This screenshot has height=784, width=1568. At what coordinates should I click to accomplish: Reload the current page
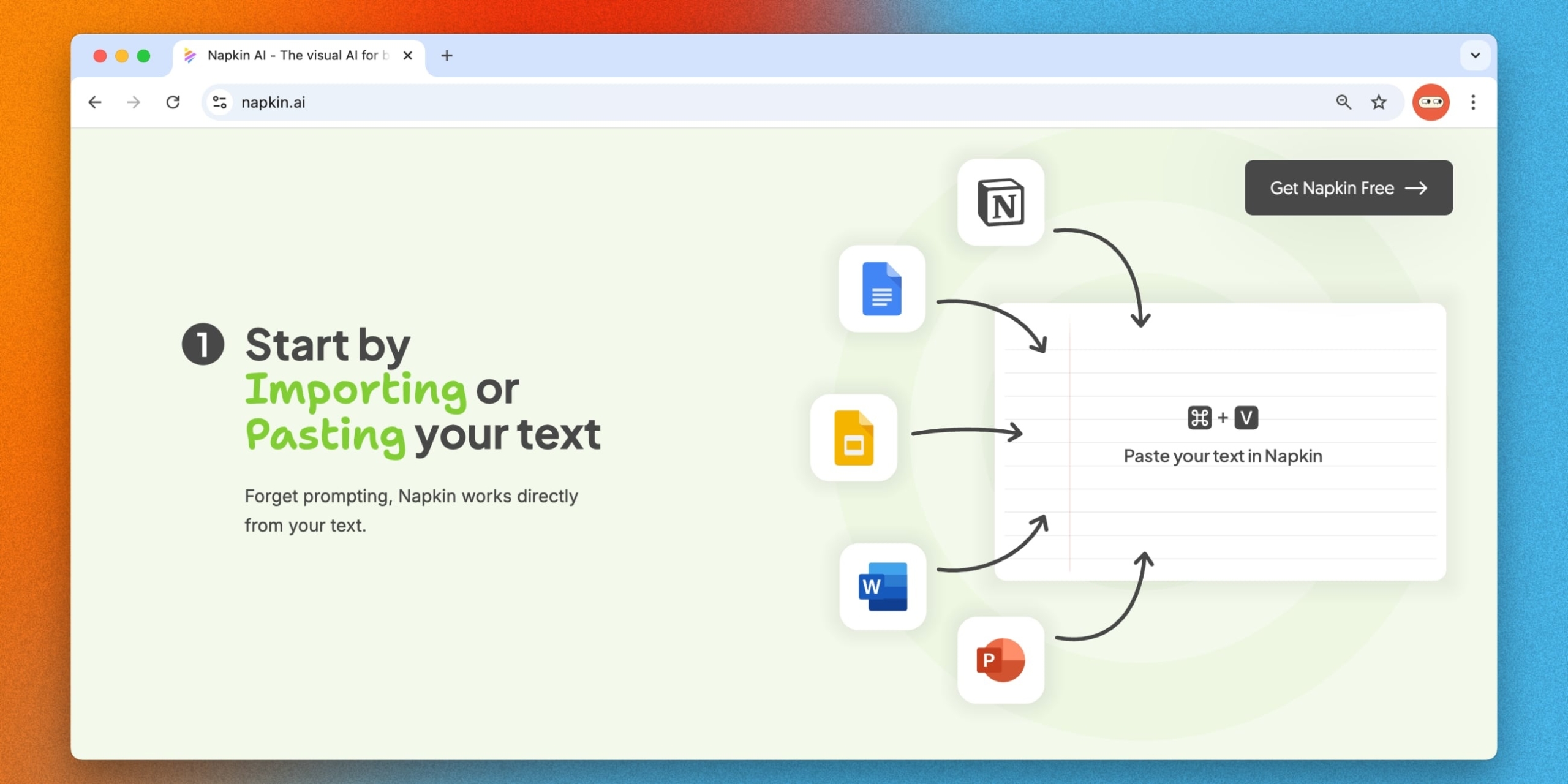[173, 102]
